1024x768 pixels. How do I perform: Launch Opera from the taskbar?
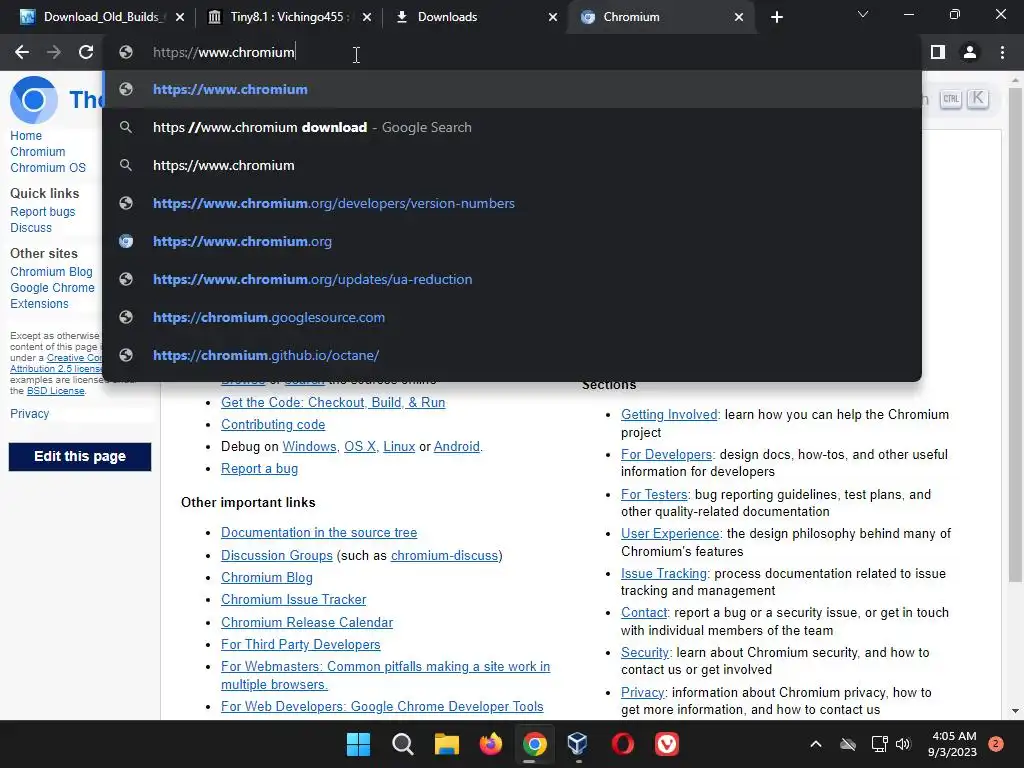(622, 744)
